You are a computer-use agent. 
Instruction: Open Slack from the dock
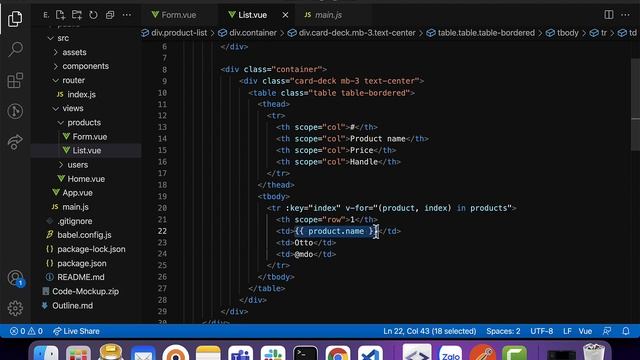(273, 354)
